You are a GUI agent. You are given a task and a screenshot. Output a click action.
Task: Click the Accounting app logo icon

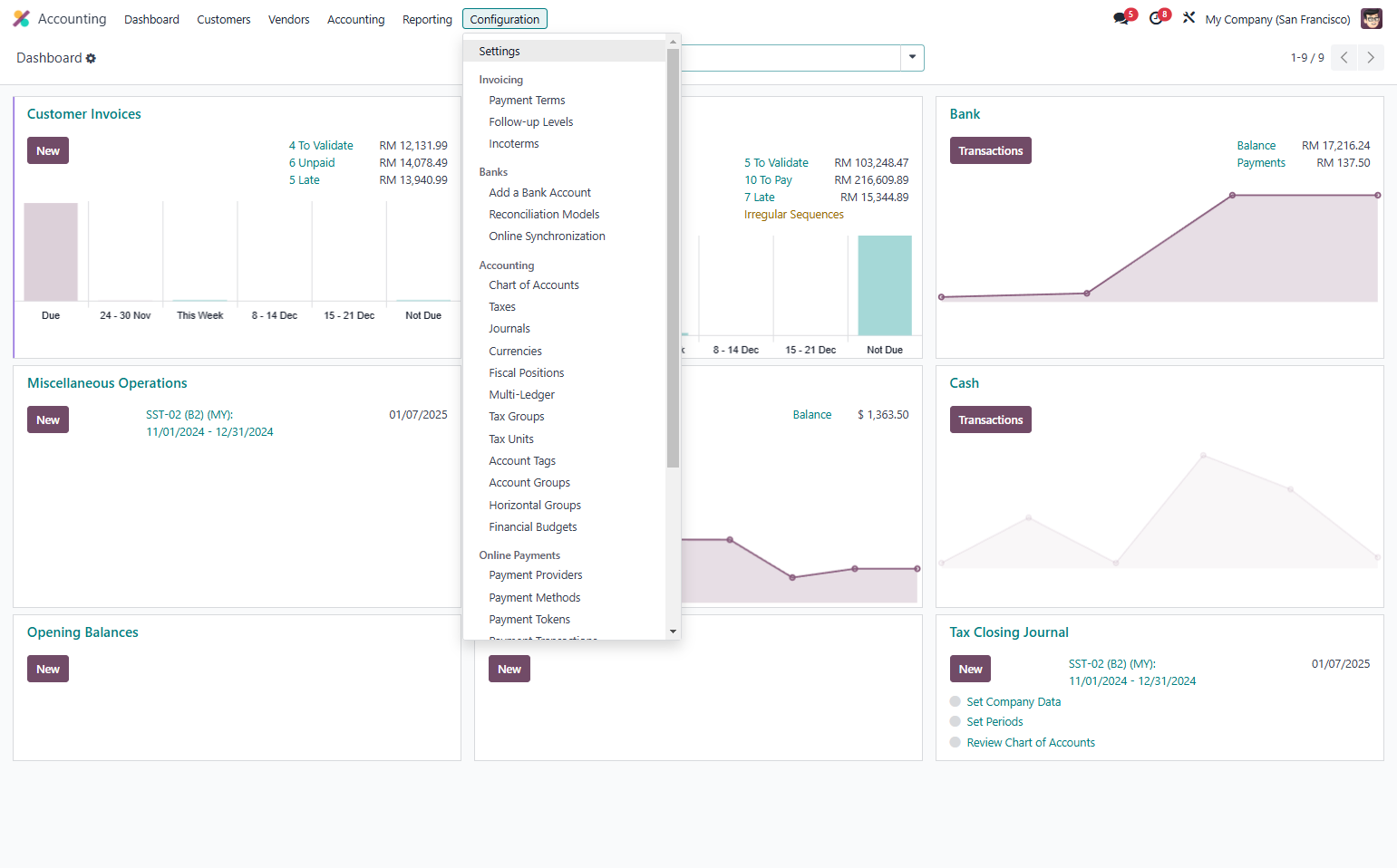[x=21, y=19]
